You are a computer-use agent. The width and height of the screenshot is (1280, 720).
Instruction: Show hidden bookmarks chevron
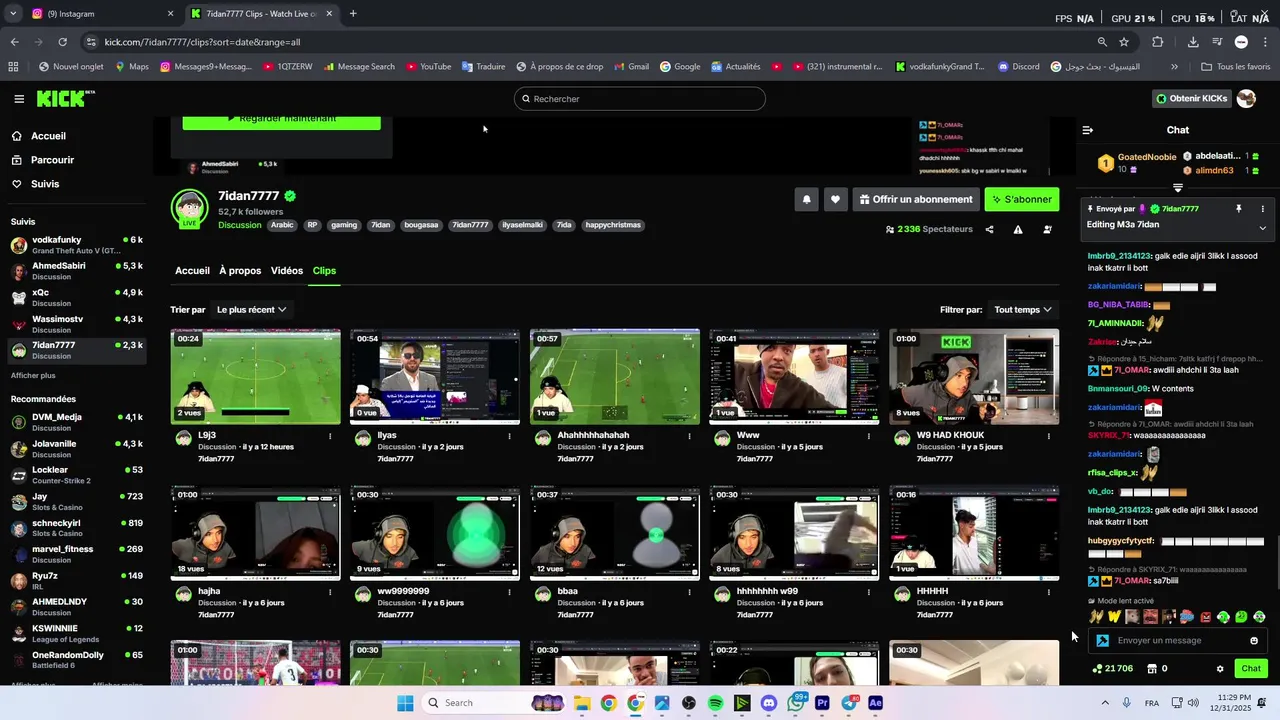click(x=1174, y=67)
